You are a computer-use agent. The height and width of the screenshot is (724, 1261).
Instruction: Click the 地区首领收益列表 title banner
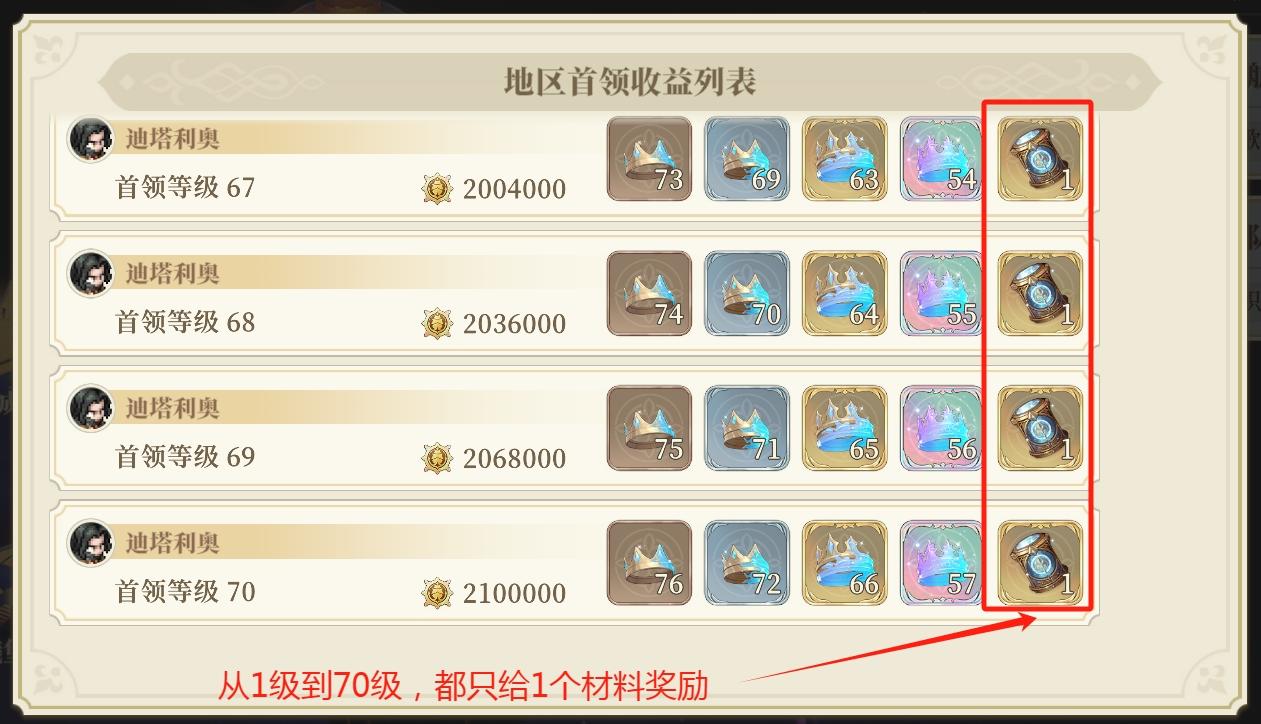coord(630,81)
